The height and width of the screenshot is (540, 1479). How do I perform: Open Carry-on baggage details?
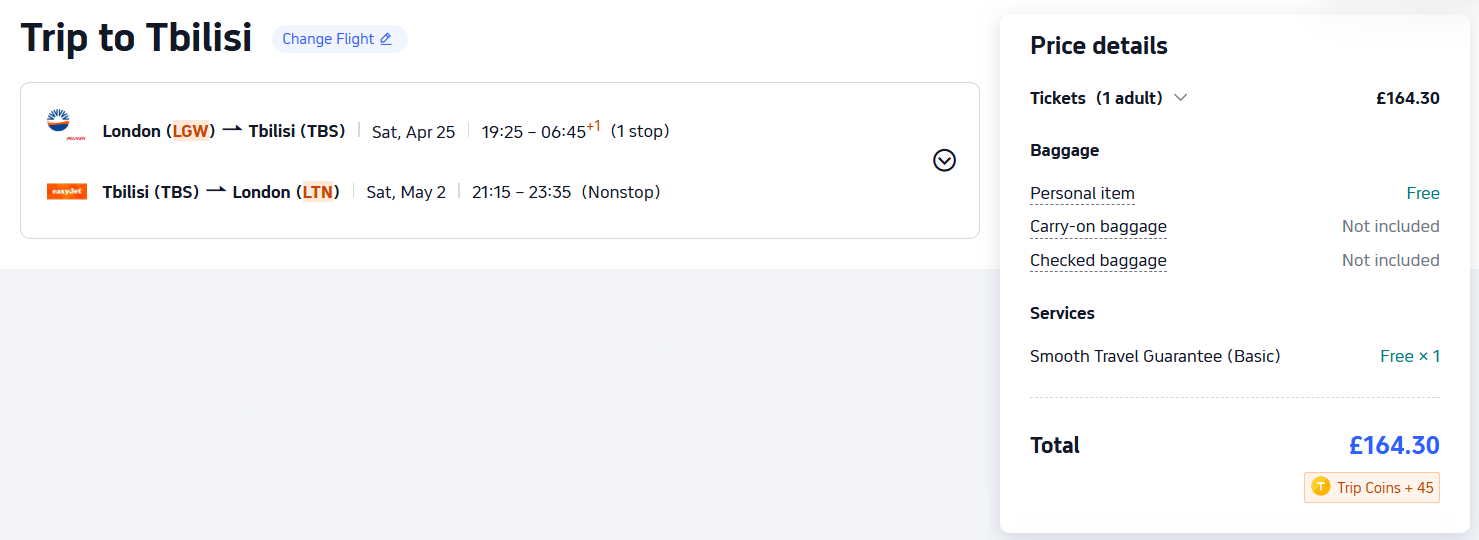click(x=1098, y=227)
